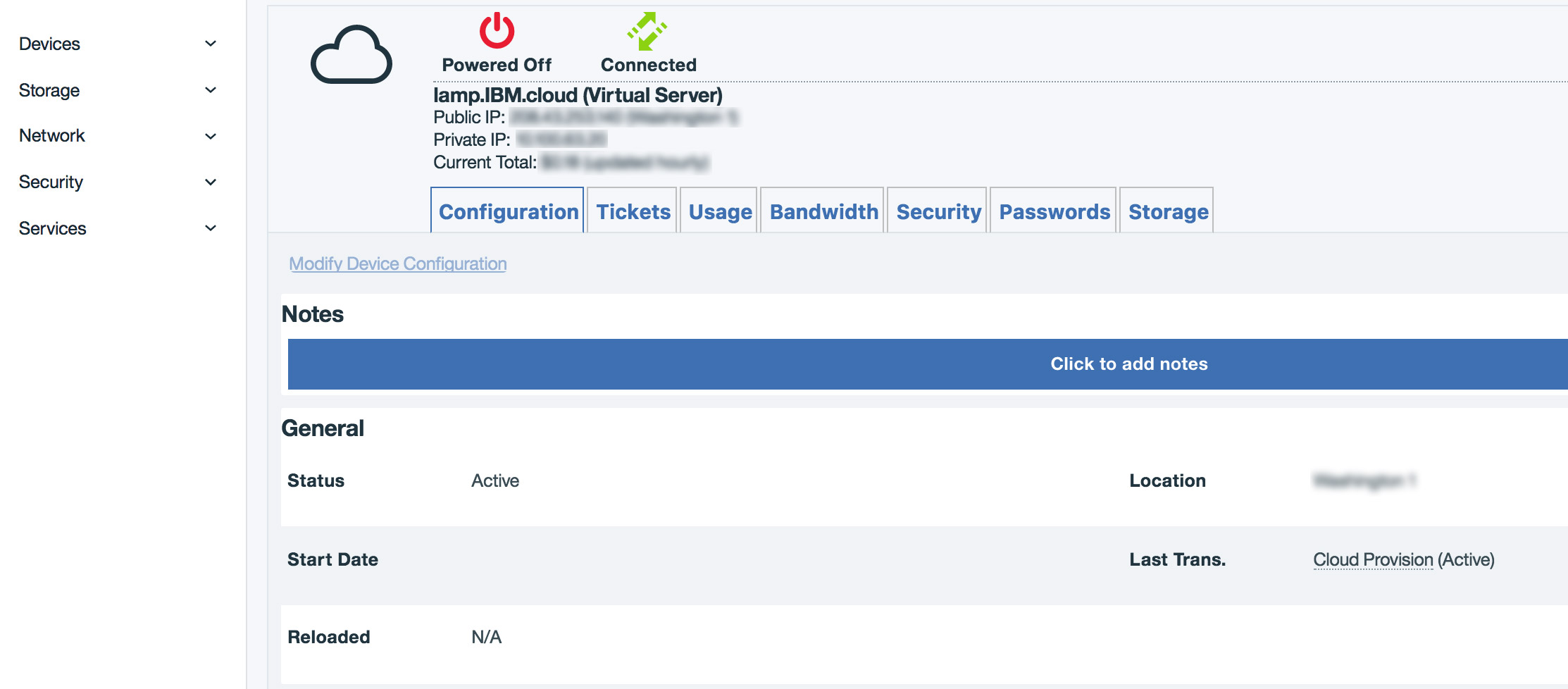Viewport: 1568px width, 689px height.
Task: Click the 'Location' field label
Action: [1167, 480]
